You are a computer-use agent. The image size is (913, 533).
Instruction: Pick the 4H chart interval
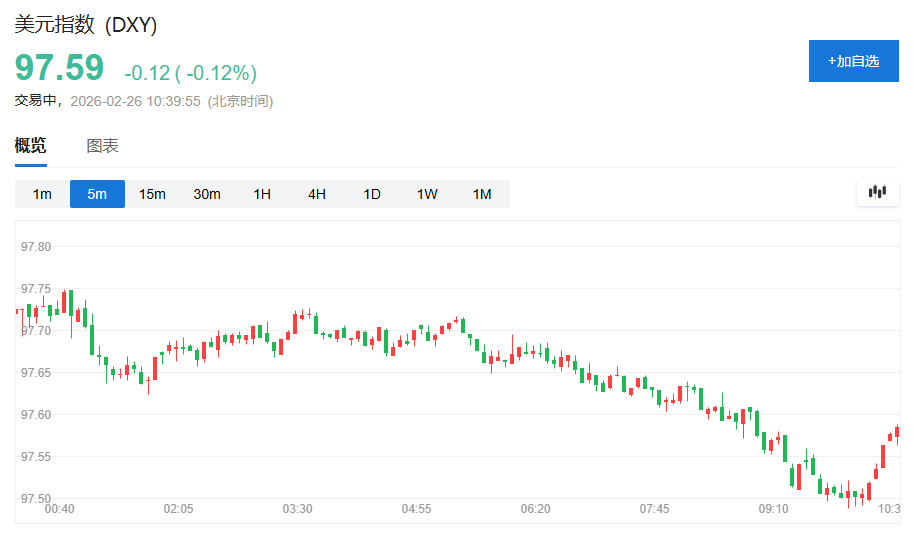click(x=317, y=194)
